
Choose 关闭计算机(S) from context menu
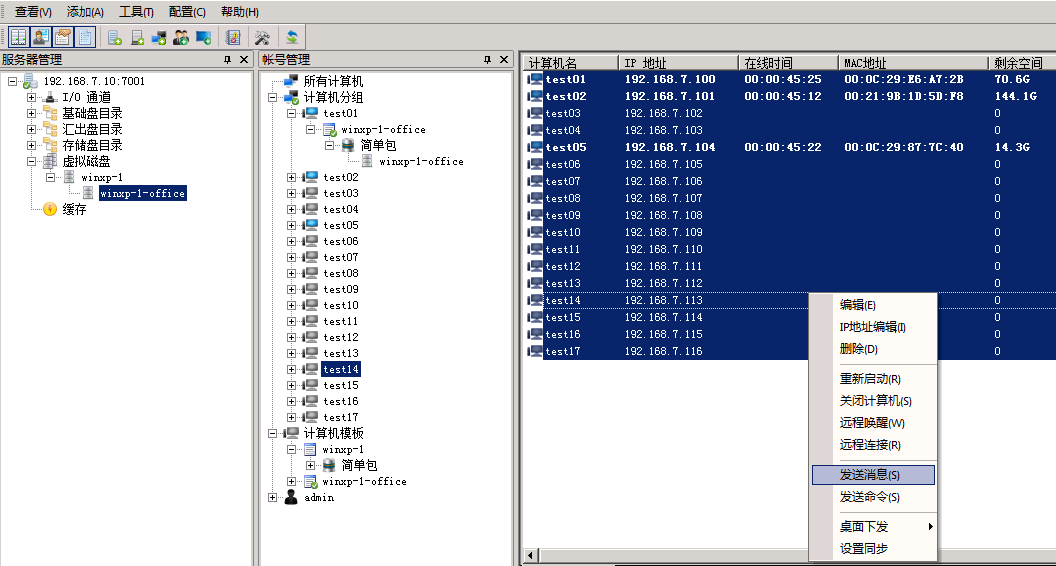[873, 401]
